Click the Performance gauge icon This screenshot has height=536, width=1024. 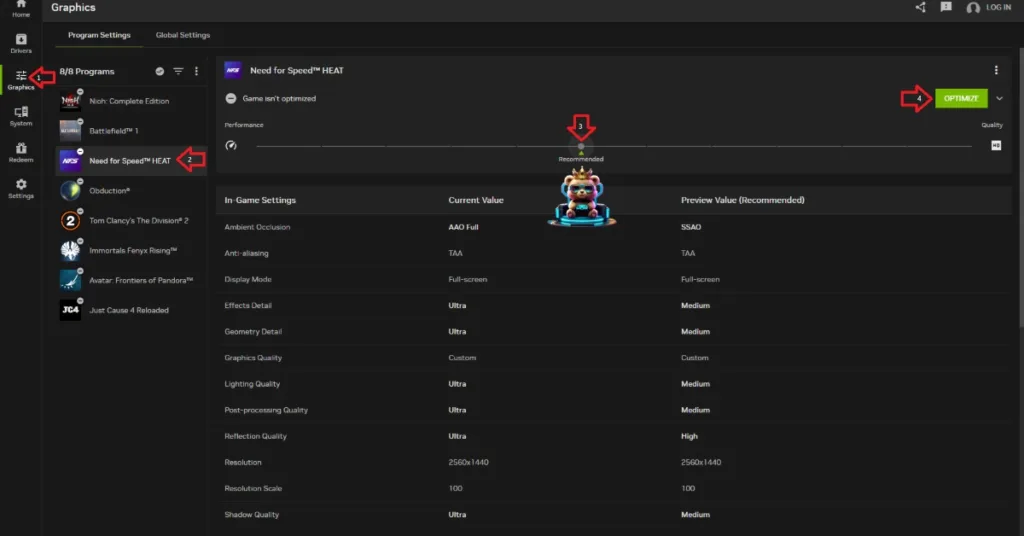coord(231,146)
